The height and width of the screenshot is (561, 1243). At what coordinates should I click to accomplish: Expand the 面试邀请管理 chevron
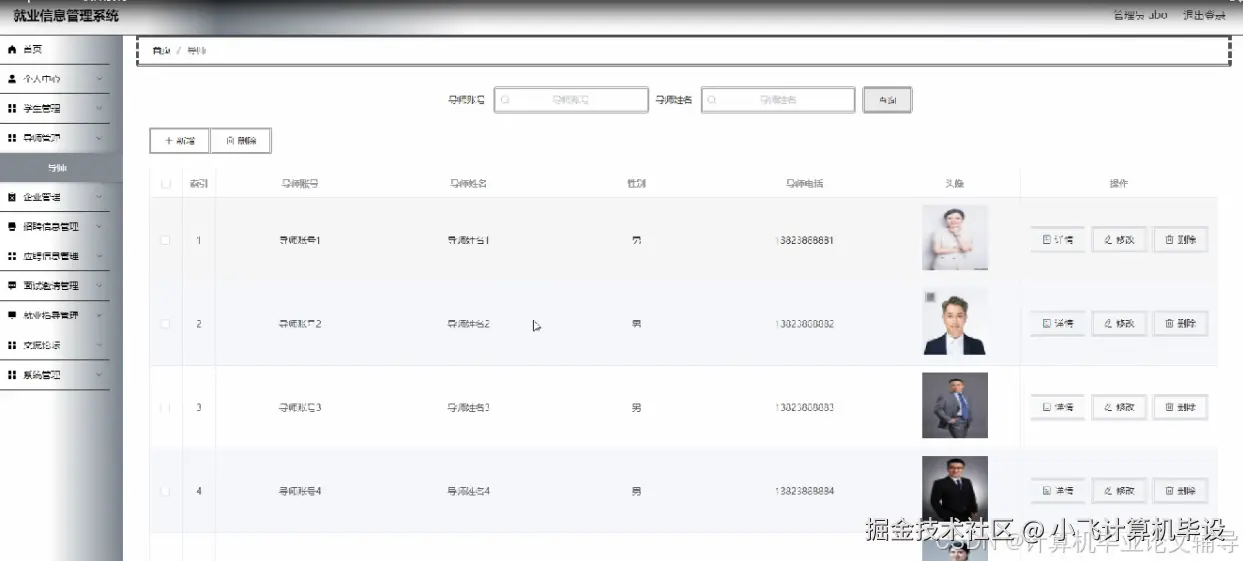100,286
